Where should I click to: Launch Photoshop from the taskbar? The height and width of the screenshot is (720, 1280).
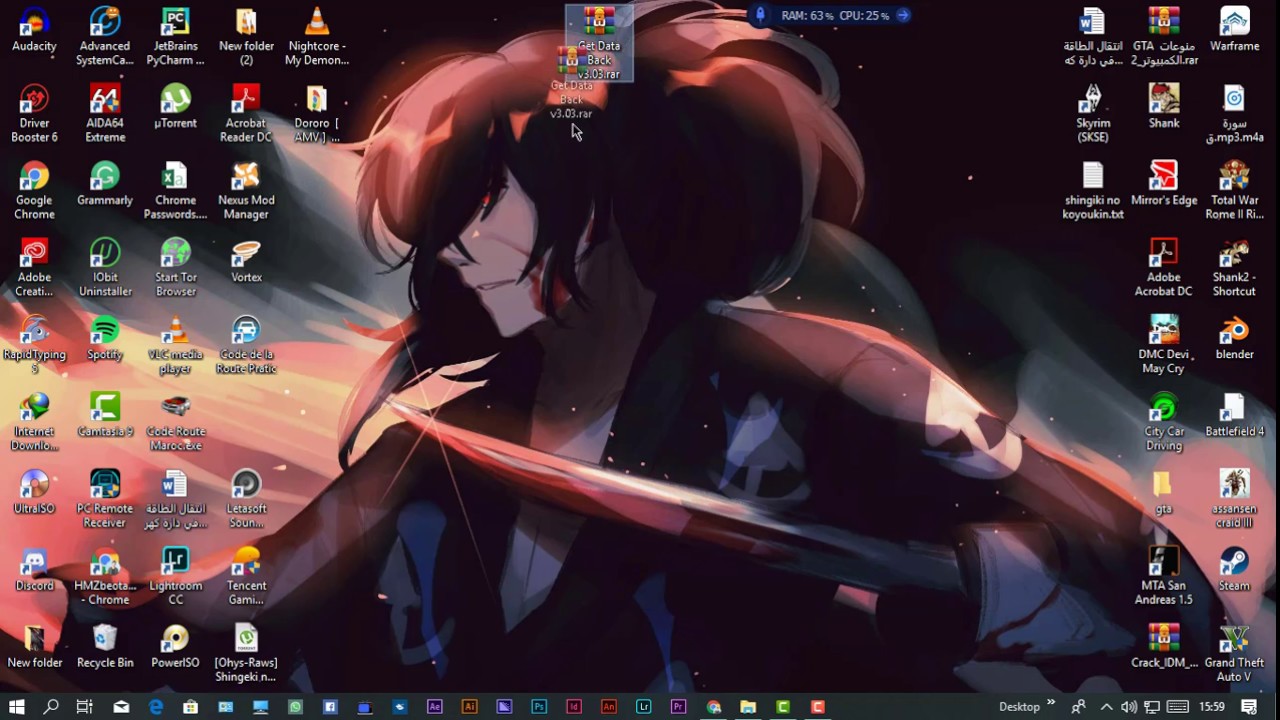539,707
